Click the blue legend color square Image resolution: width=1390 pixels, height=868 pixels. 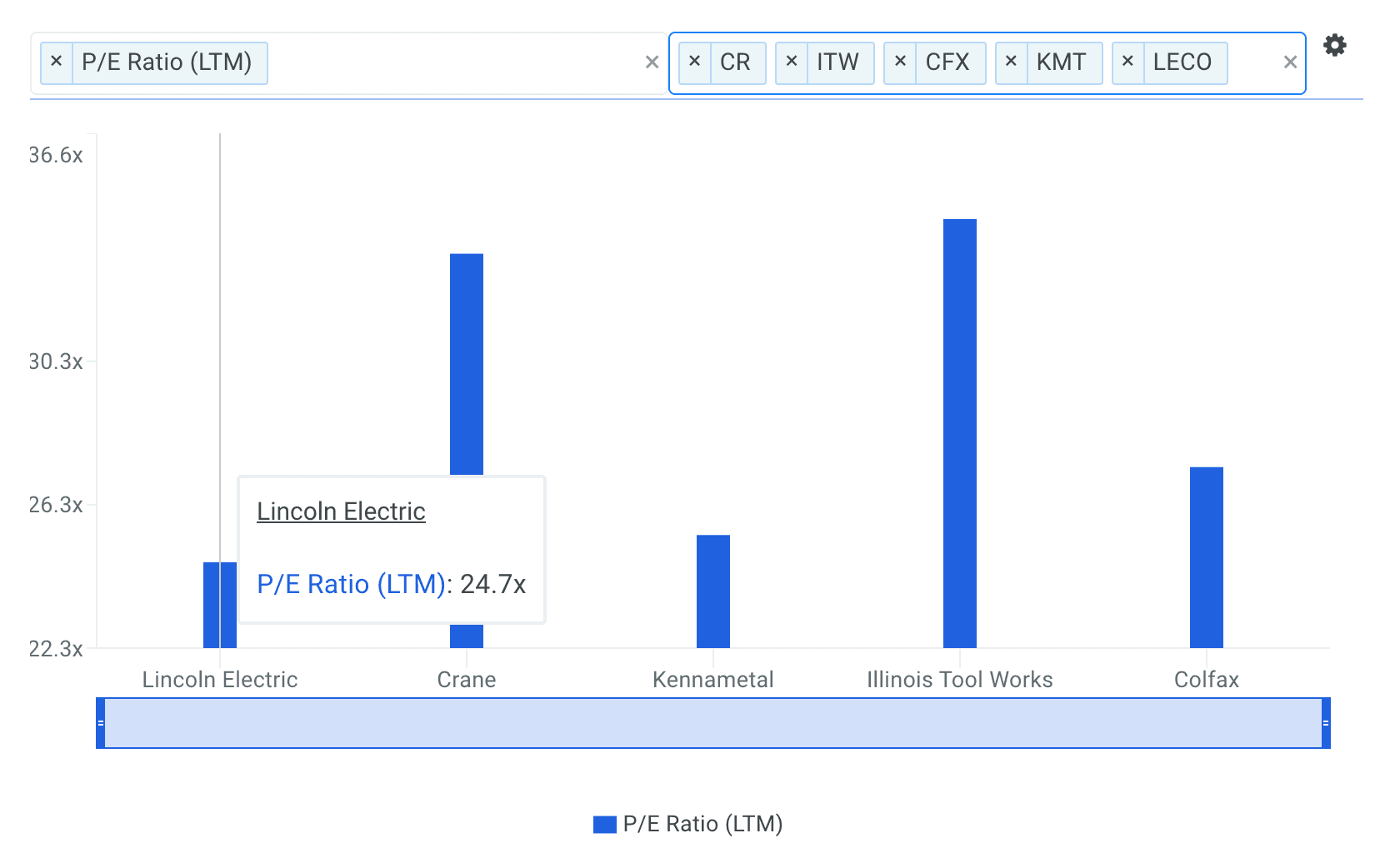click(604, 825)
